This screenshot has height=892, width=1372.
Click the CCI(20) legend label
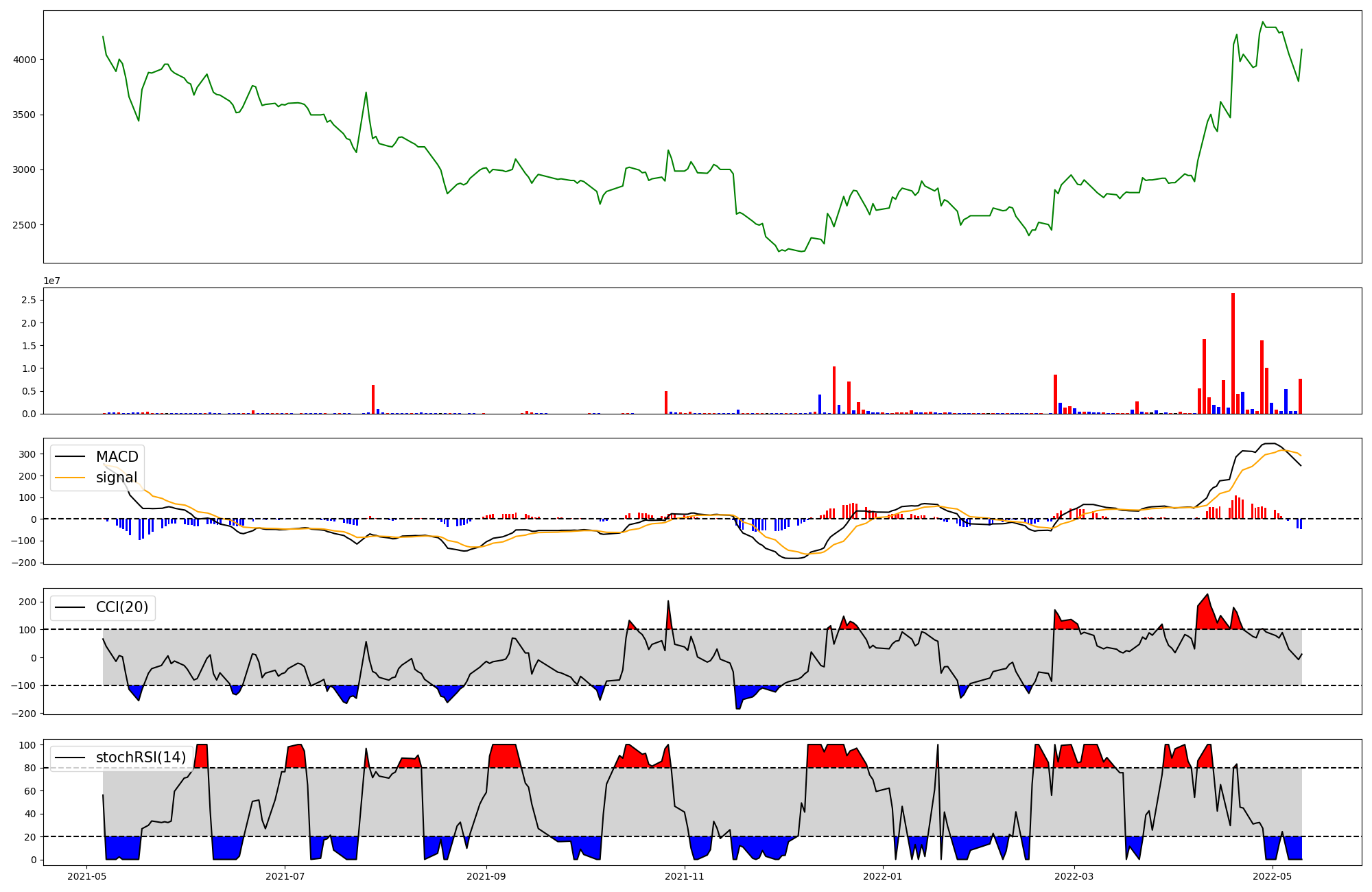[122, 607]
